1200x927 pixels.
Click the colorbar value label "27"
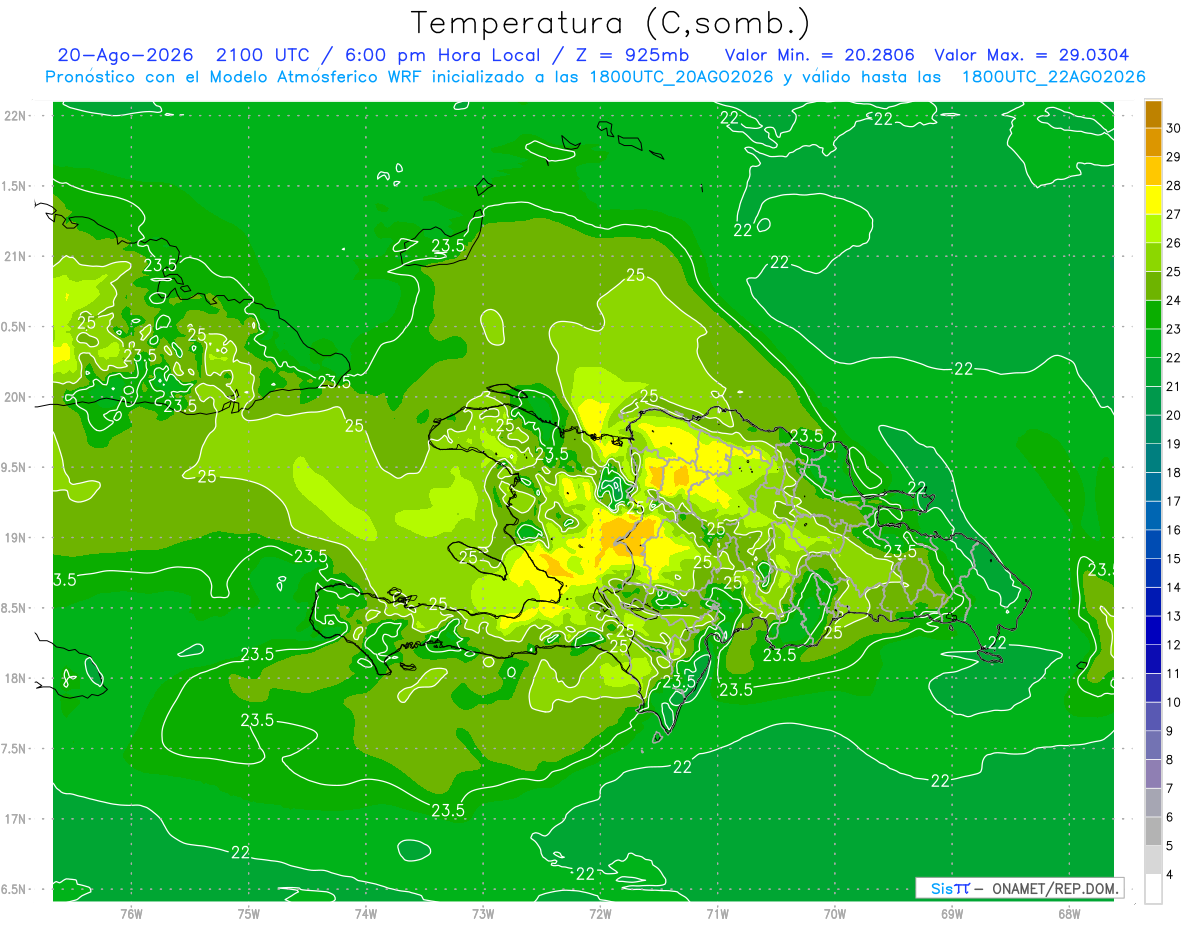click(1174, 214)
